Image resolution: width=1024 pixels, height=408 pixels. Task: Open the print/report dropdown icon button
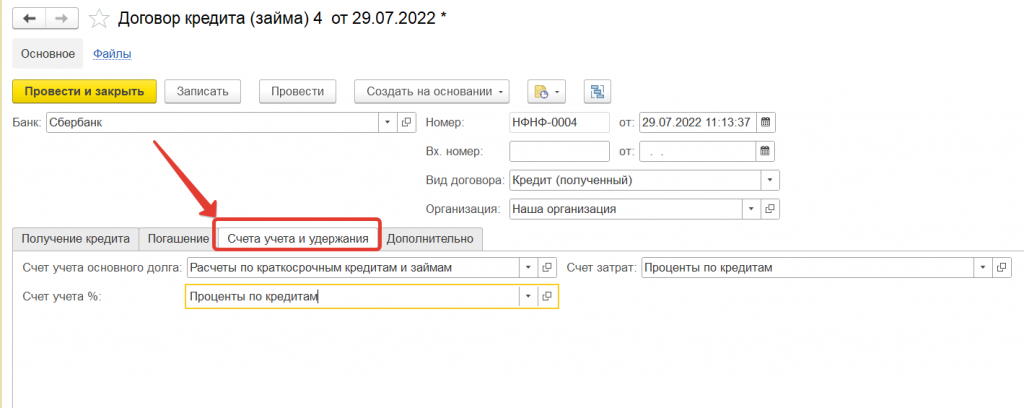click(546, 91)
